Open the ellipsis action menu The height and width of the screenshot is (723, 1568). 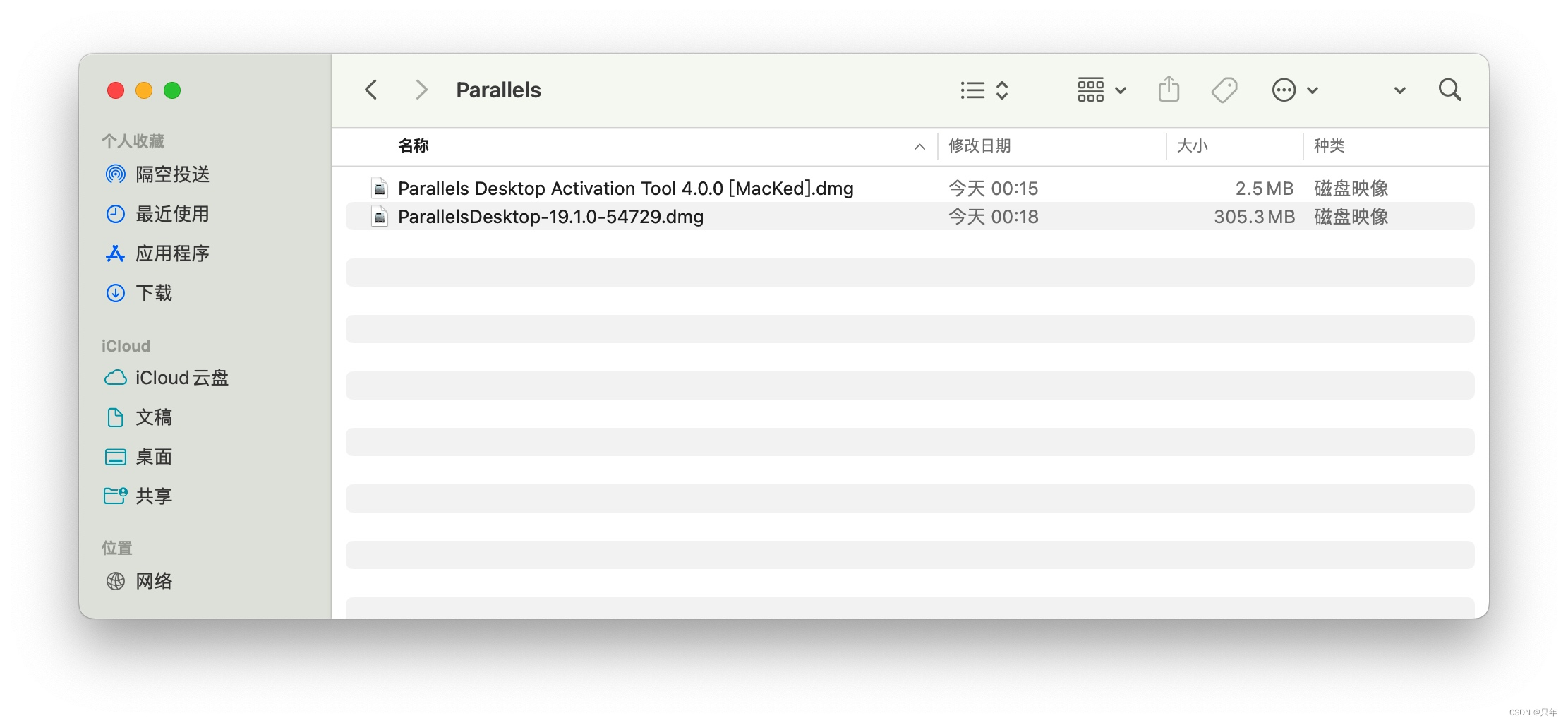click(1295, 90)
